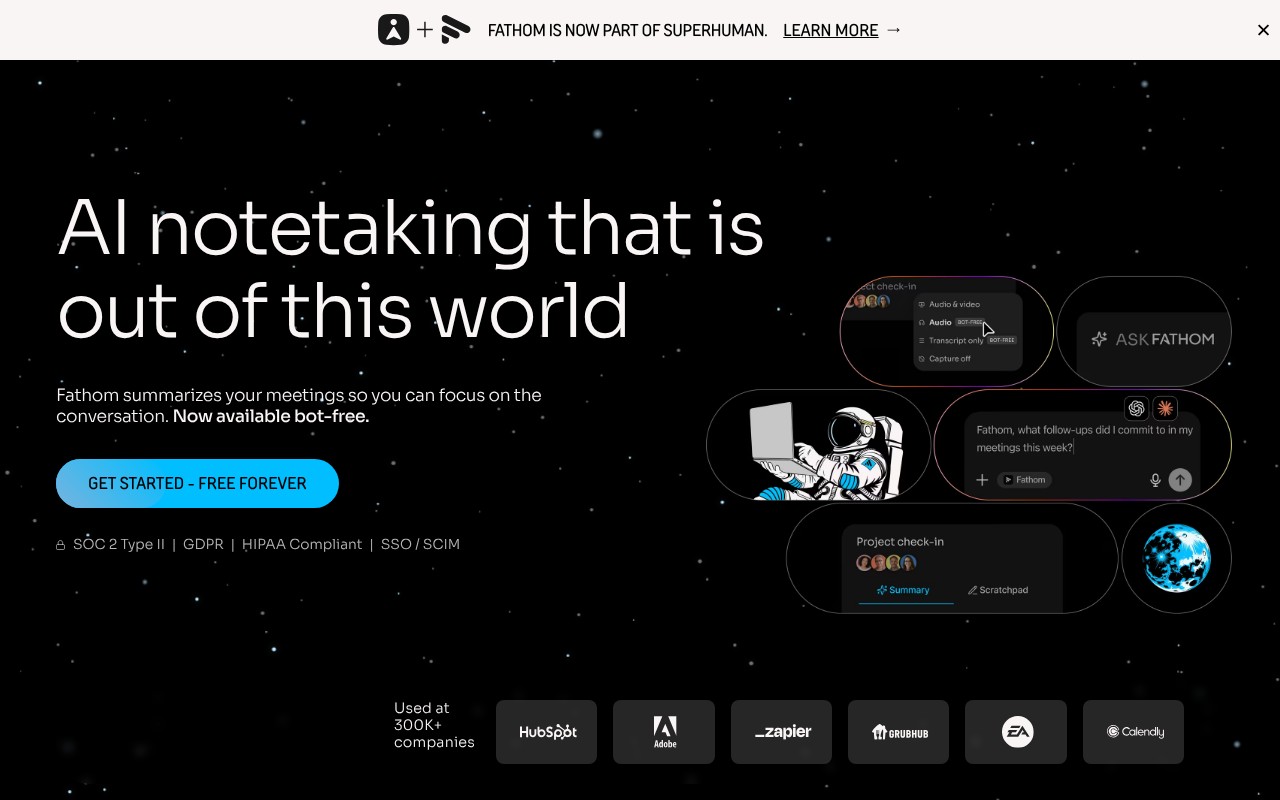Viewport: 1280px width, 800px height.
Task: Click the Zapier logo tile
Action: tap(781, 732)
